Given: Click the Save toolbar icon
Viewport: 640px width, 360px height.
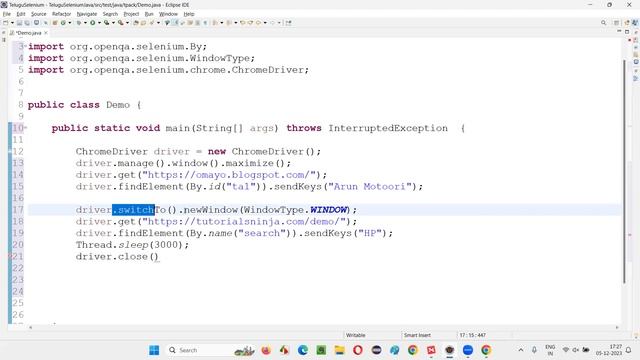Looking at the screenshot, I should pyautogui.click(x=19, y=23).
